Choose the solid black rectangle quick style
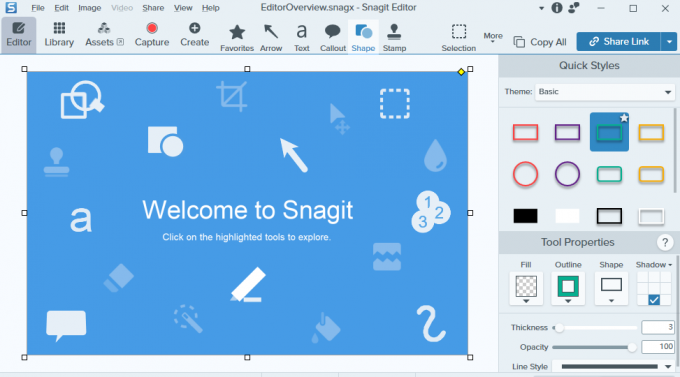The image size is (680, 377). tap(525, 216)
